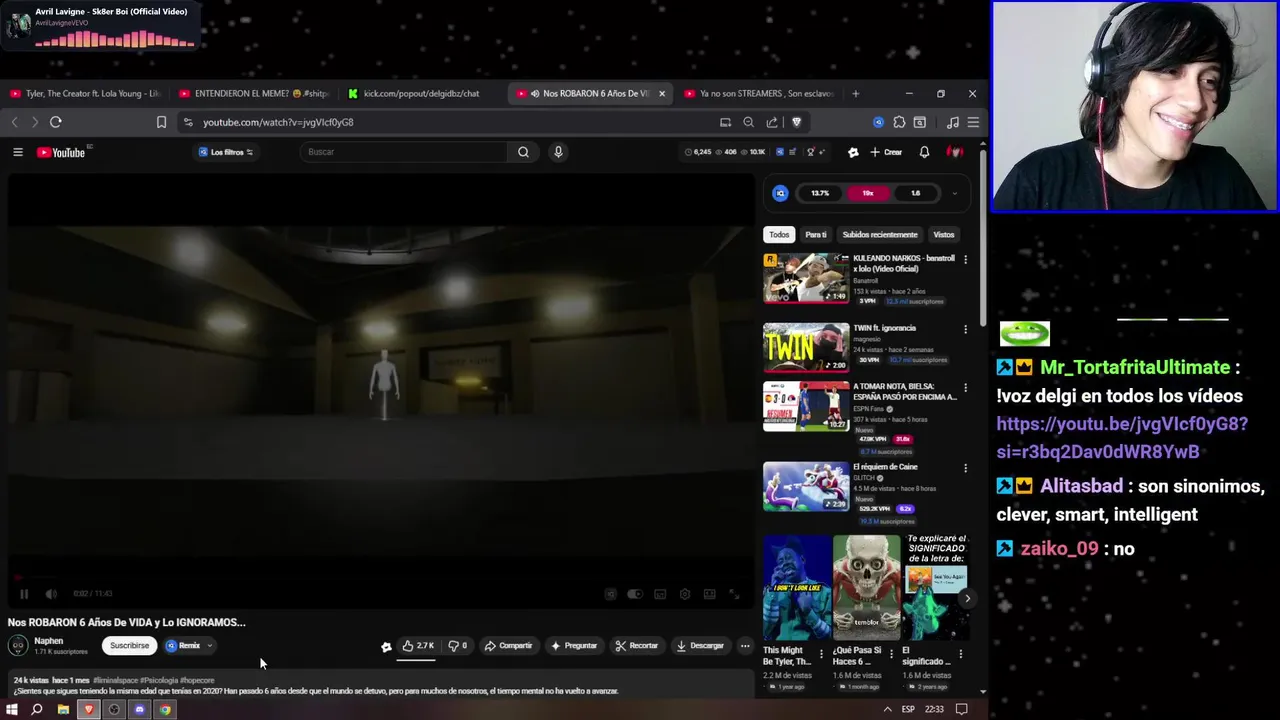Go to the YouTube home logo
Image resolution: width=1280 pixels, height=720 pixels.
coord(62,152)
